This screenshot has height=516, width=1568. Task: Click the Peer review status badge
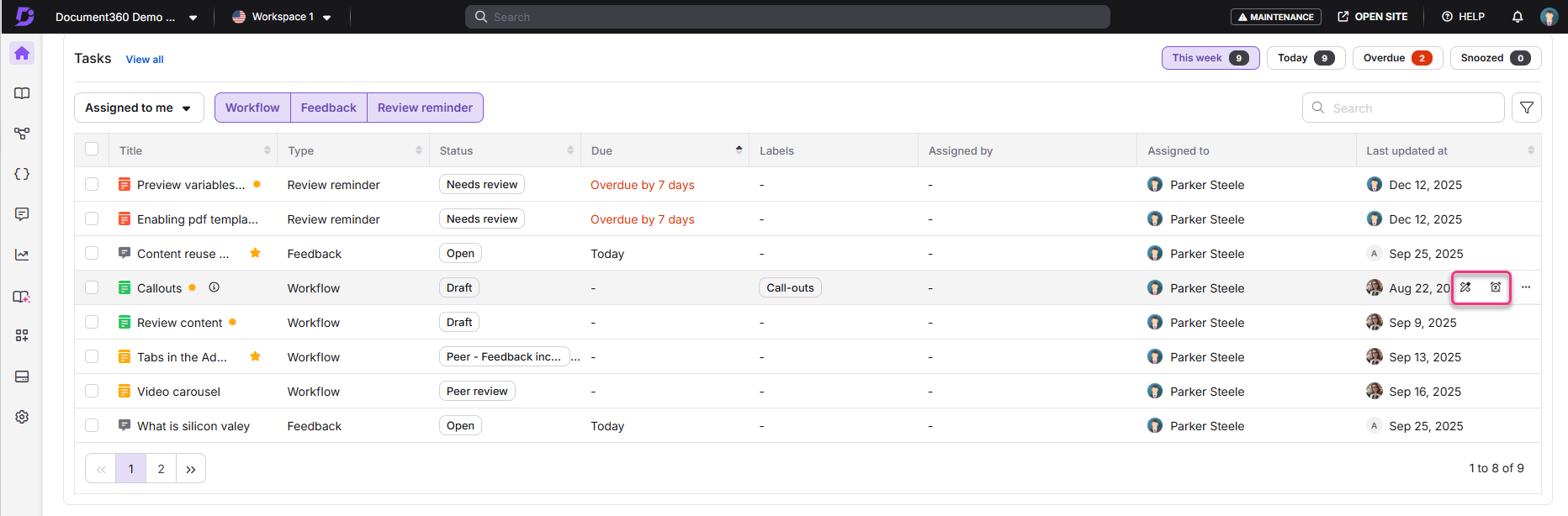477,391
